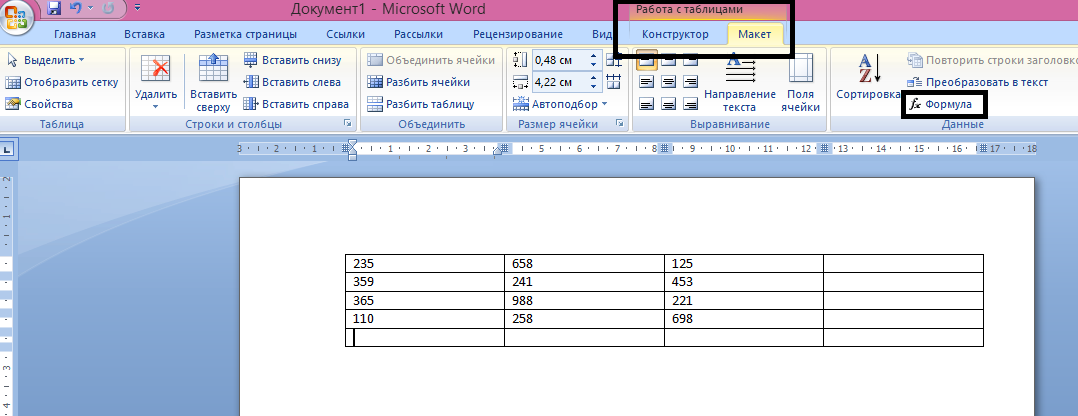Click table cell containing 235
The width and height of the screenshot is (1078, 416).
[x=425, y=263]
